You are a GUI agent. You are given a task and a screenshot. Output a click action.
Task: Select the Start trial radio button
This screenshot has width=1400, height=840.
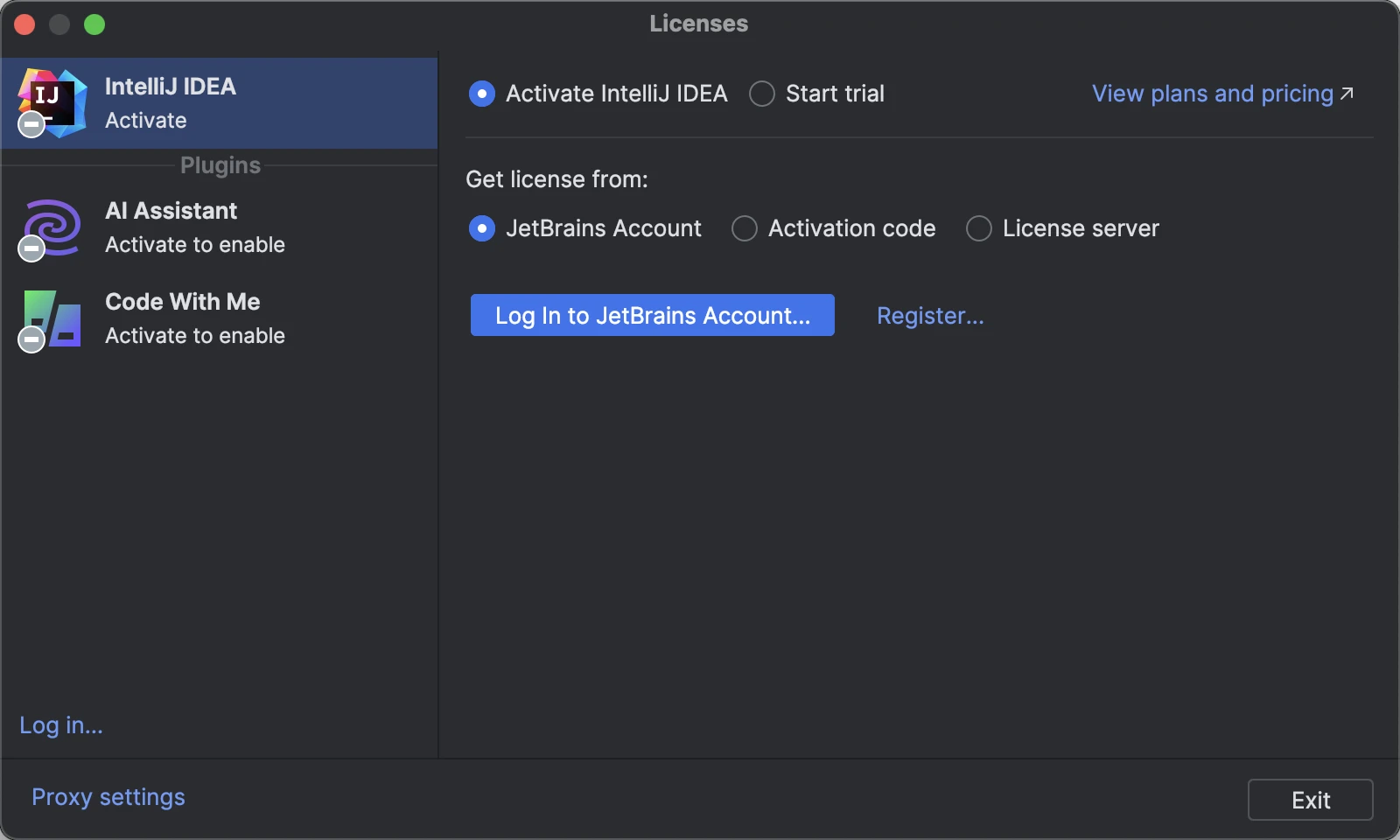(x=762, y=94)
